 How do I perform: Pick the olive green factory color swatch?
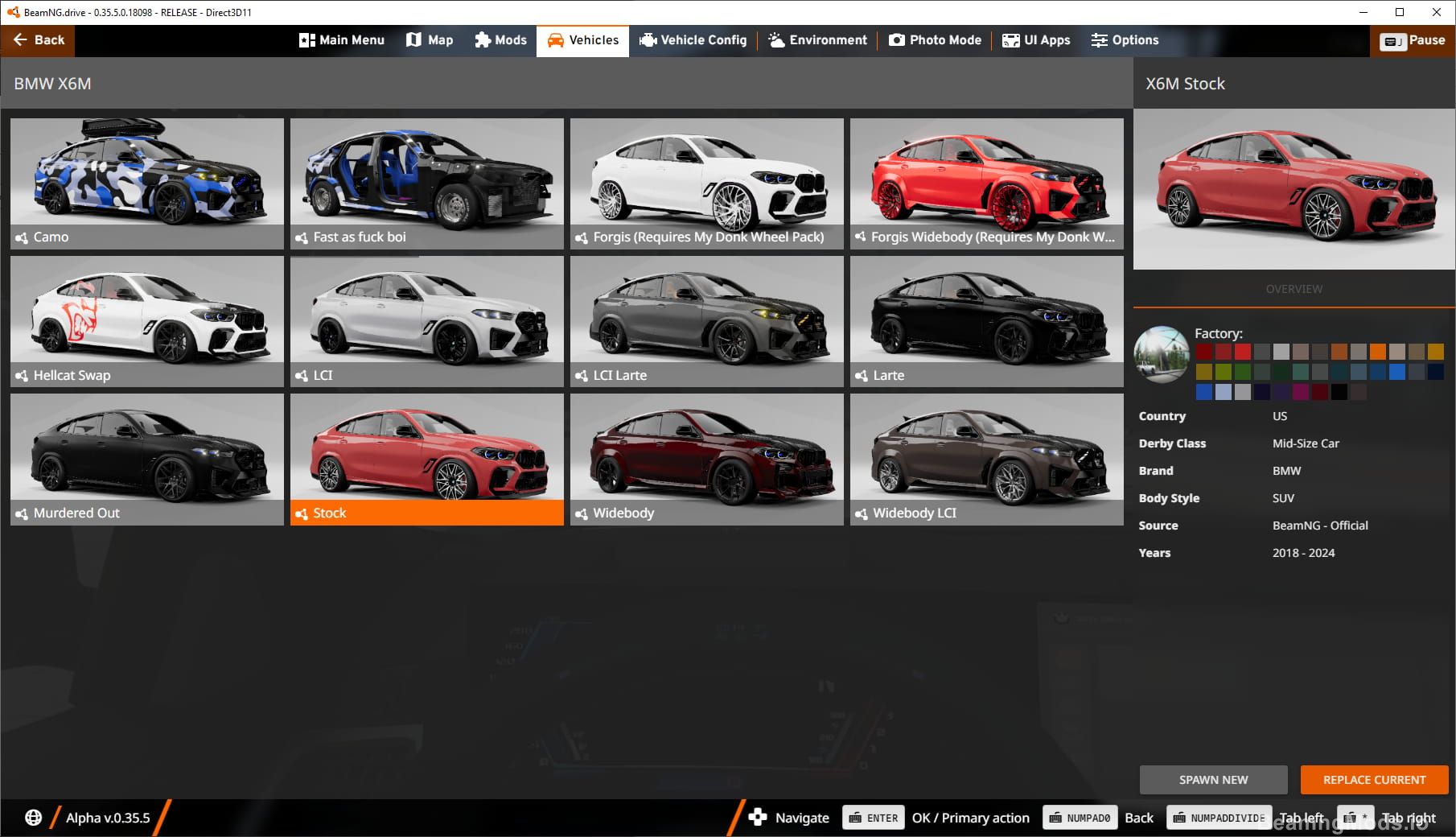click(x=1224, y=372)
